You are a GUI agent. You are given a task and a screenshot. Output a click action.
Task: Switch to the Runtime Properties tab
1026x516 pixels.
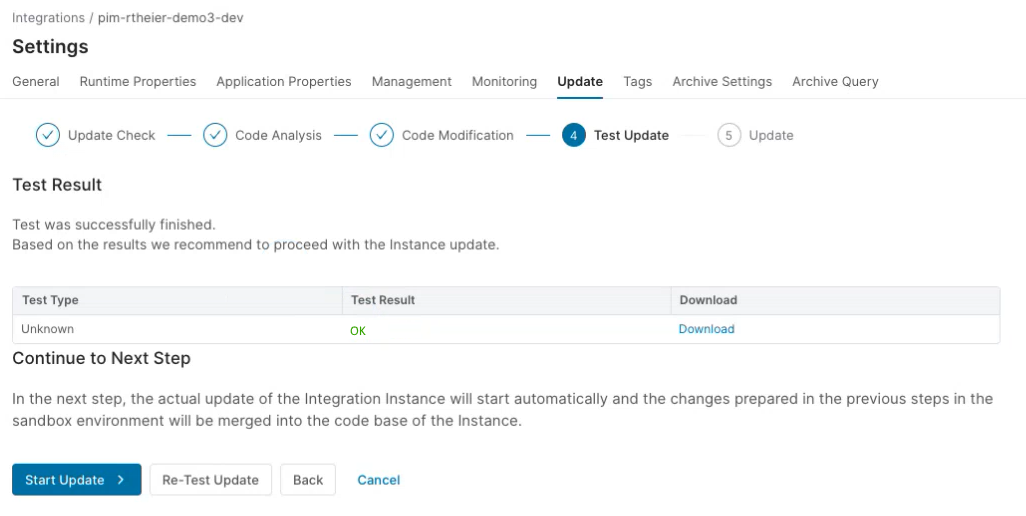click(x=138, y=82)
